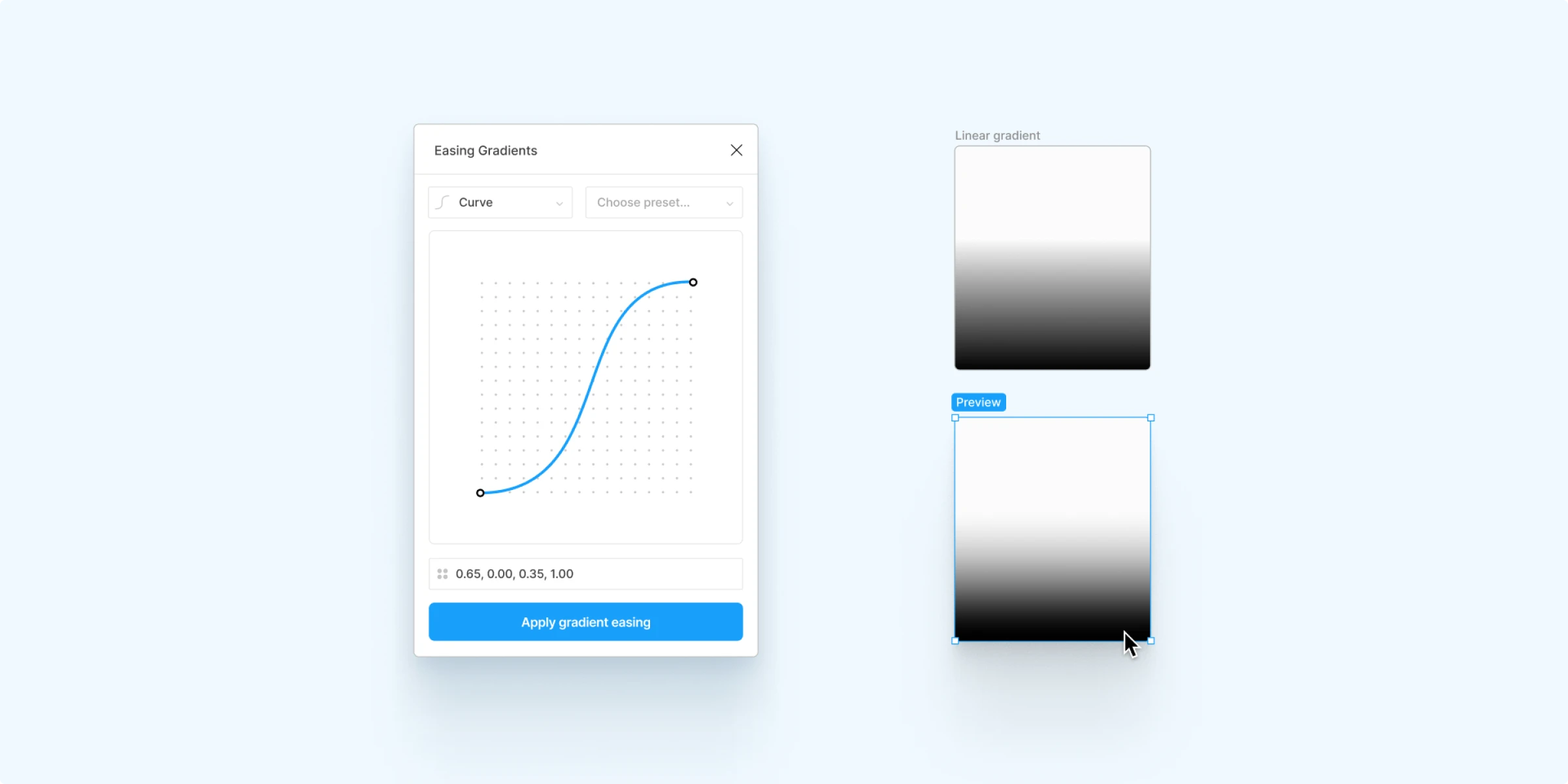This screenshot has height=784, width=1568.
Task: Click the Preview label badge element
Action: pos(979,402)
